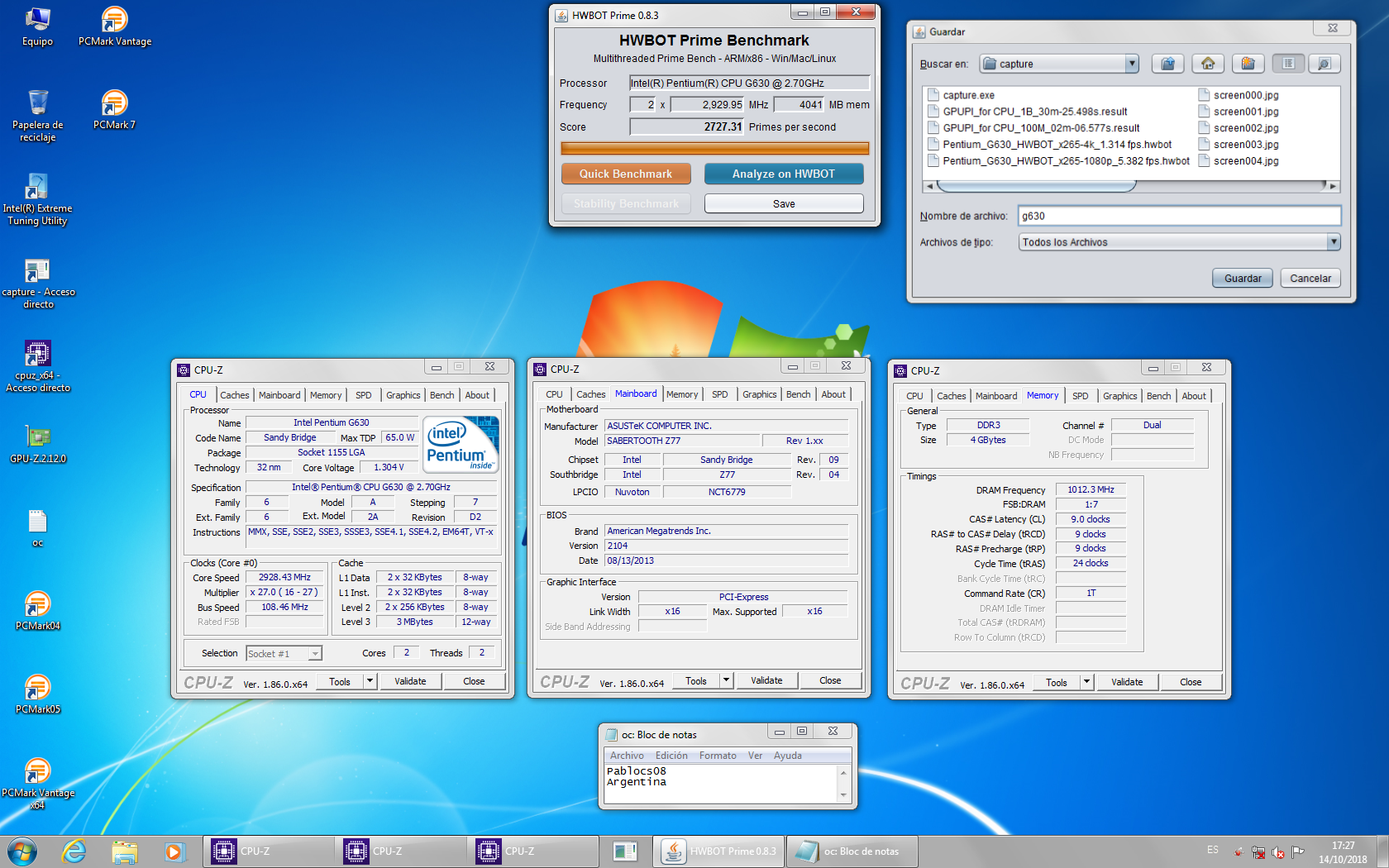
Task: Click the volume tray icon
Action: [1278, 851]
